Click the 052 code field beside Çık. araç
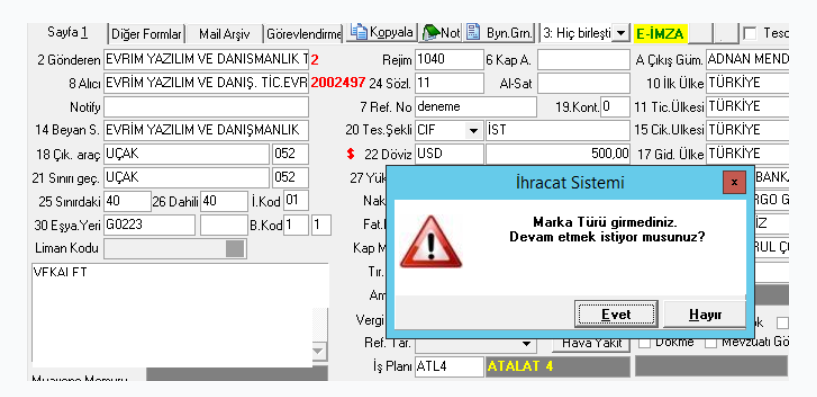This screenshot has height=397, width=817. point(291,154)
